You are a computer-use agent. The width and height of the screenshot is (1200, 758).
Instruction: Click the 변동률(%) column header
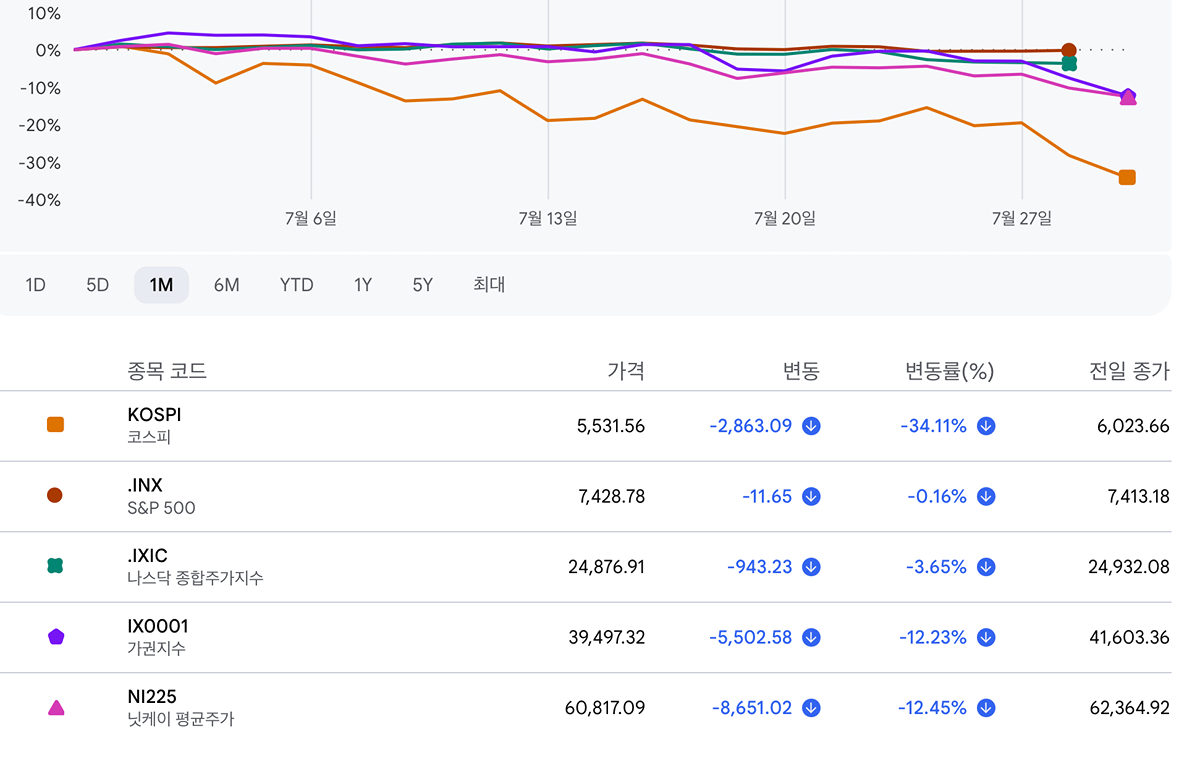[x=950, y=371]
